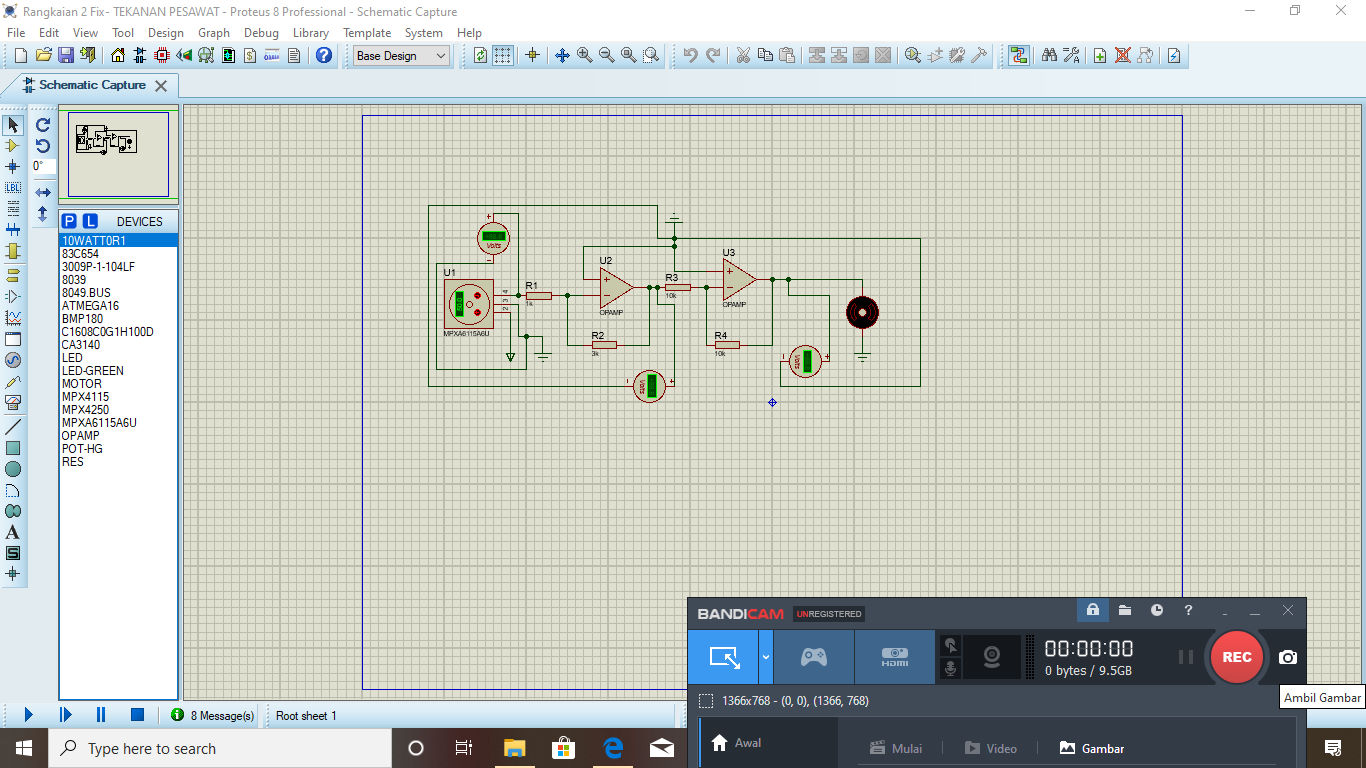Open the Bandicam camera screenshot button
Screen dimensions: 1366x768
point(1288,657)
